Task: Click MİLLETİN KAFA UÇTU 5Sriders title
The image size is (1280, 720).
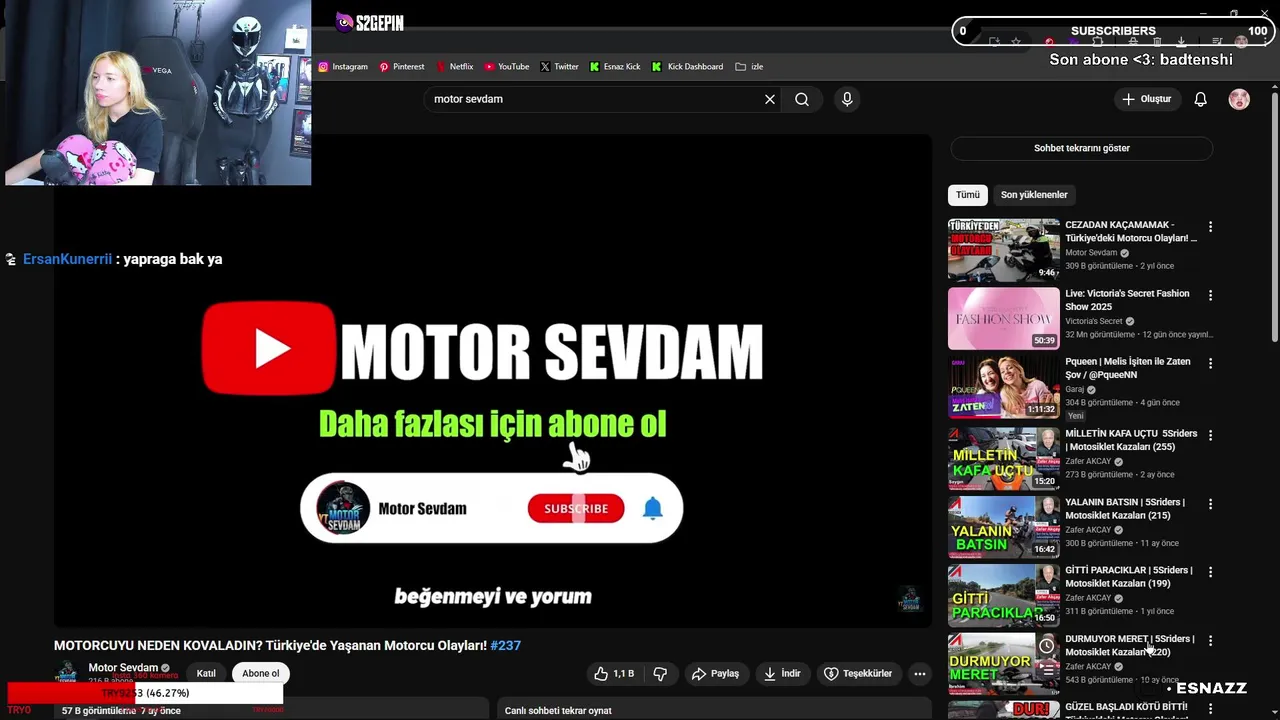Action: [x=1131, y=440]
